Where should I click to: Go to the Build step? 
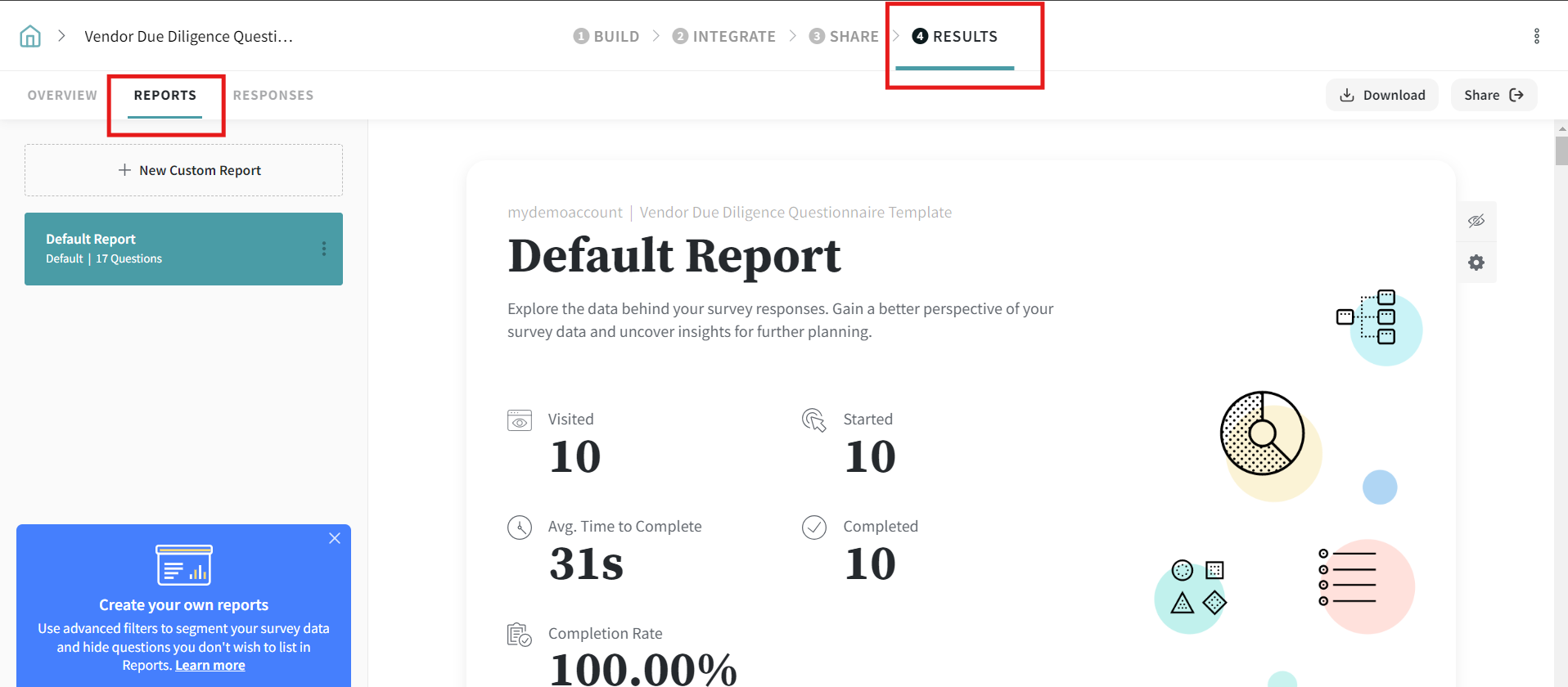click(x=606, y=36)
